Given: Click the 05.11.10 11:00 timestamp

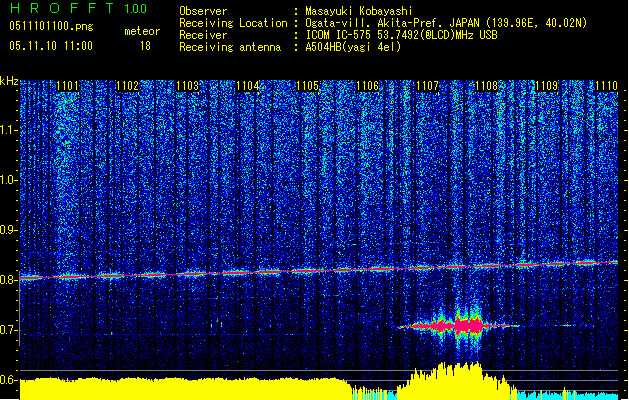Looking at the screenshot, I should point(50,45).
